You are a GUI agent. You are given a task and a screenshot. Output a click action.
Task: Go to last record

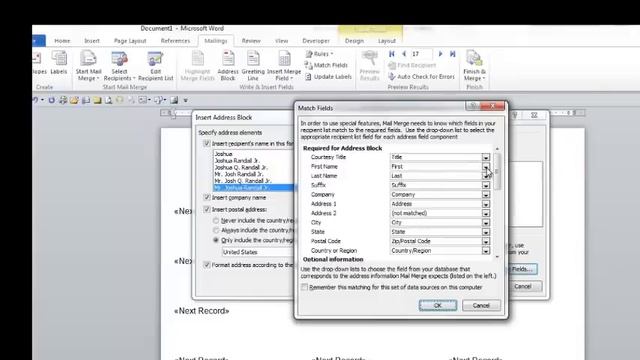453,54
